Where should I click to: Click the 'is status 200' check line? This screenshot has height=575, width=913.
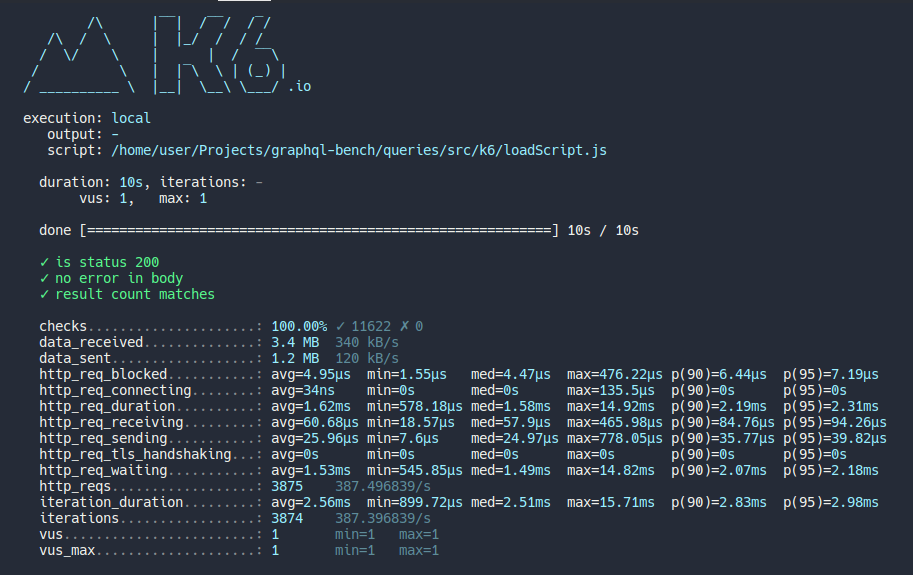point(100,262)
